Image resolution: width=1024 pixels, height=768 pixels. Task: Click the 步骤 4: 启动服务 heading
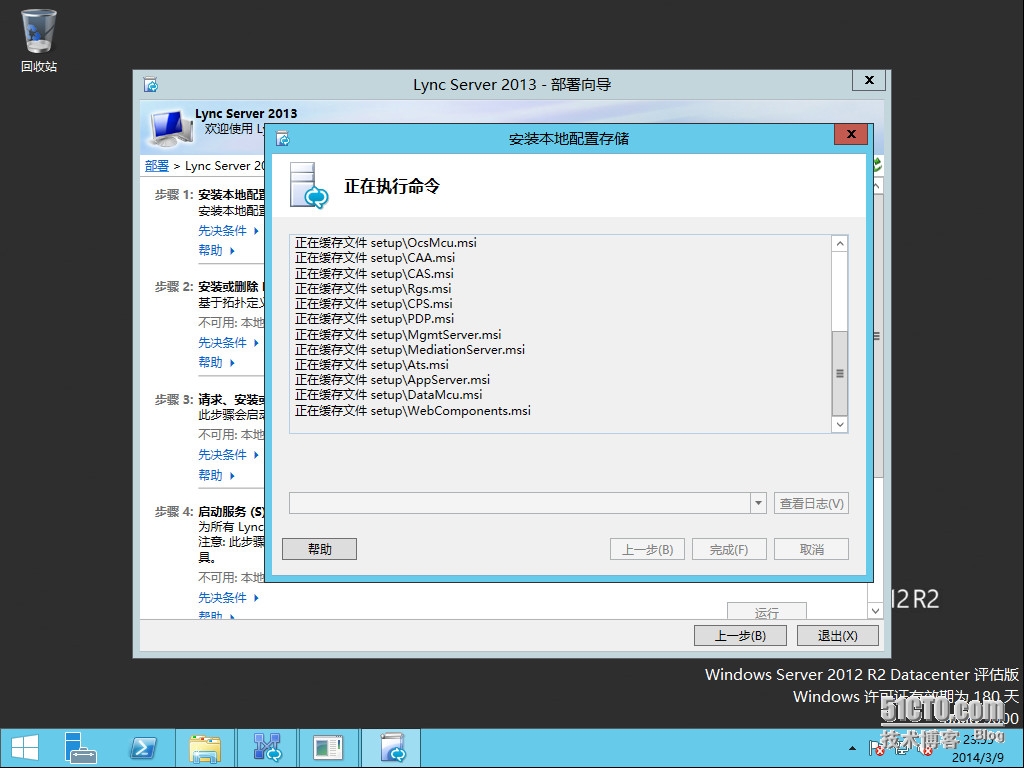(x=210, y=511)
